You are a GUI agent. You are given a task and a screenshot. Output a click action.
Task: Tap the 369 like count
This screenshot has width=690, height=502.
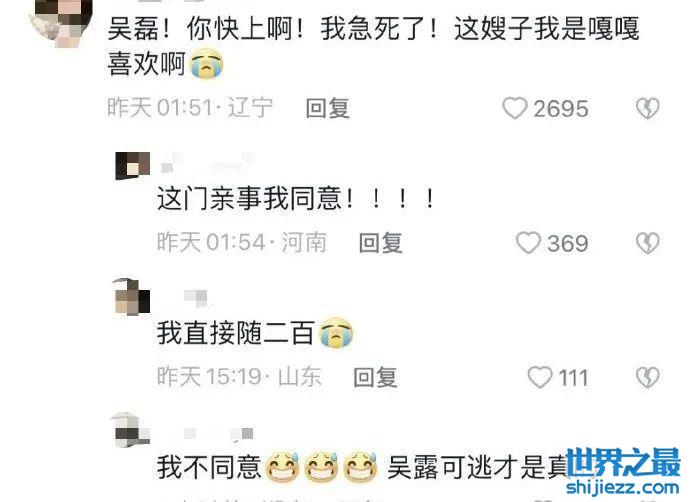coord(567,243)
